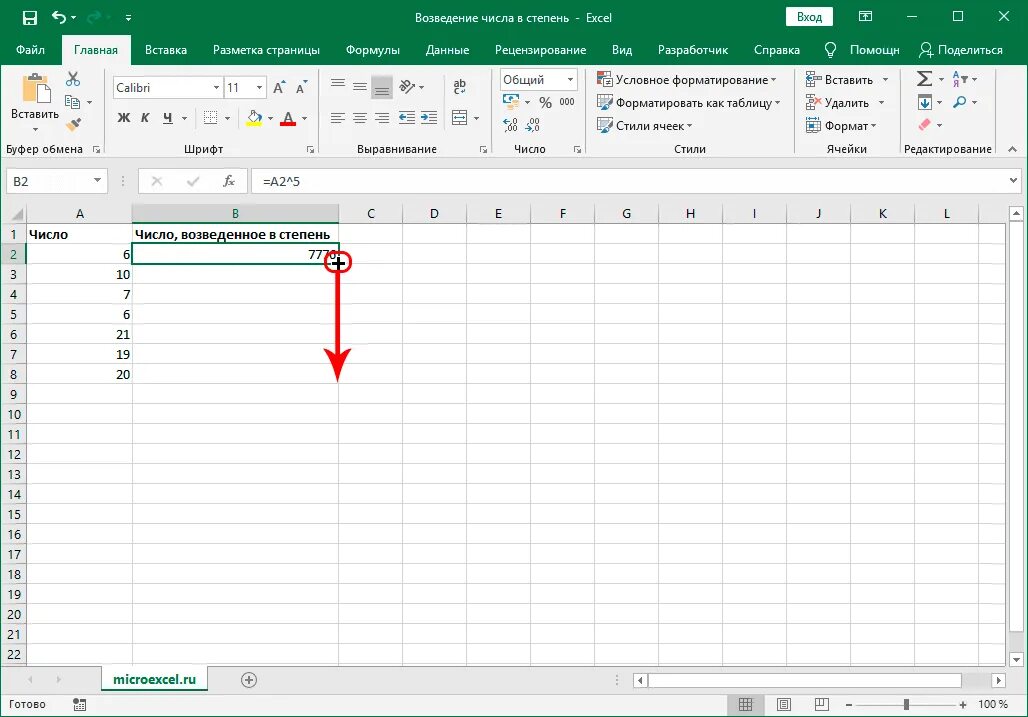Click the Increase Decimal icon
The image size is (1028, 717).
pos(510,125)
